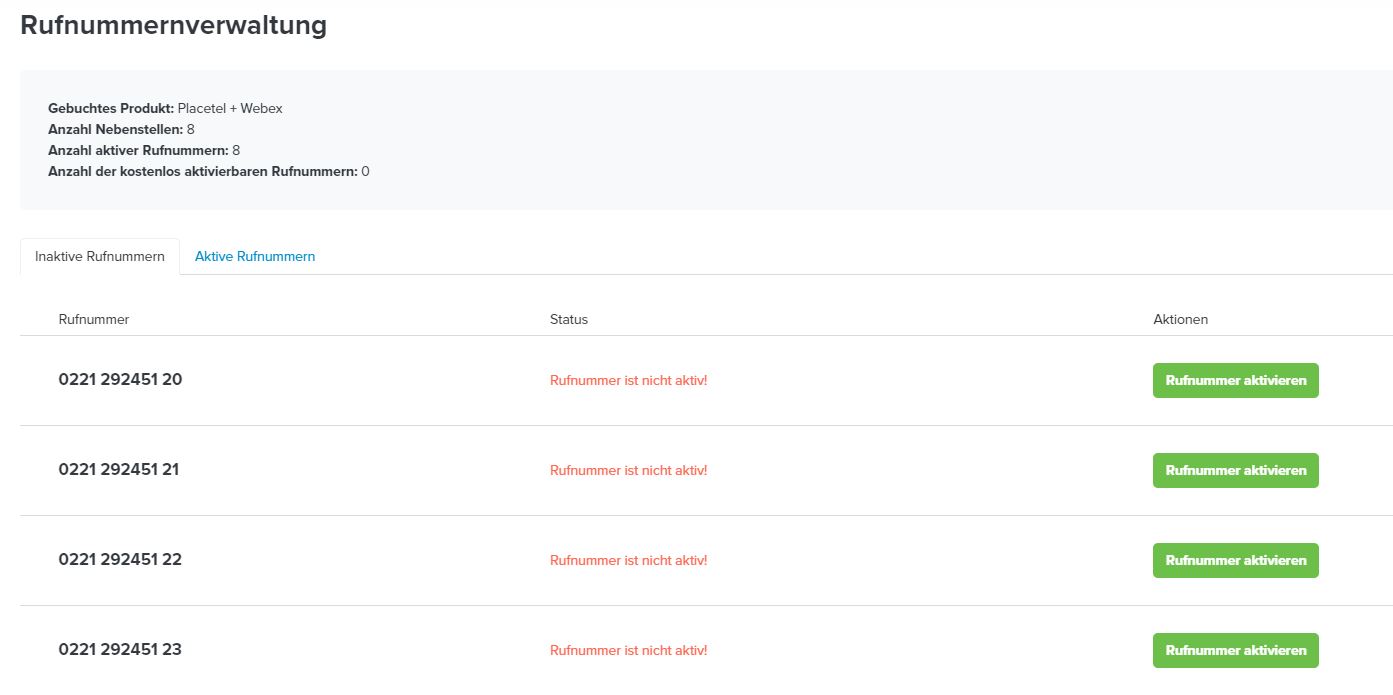Switch to the Aktive Rufnummern tab
Screen dimensions: 1393x695
pyautogui.click(x=255, y=257)
